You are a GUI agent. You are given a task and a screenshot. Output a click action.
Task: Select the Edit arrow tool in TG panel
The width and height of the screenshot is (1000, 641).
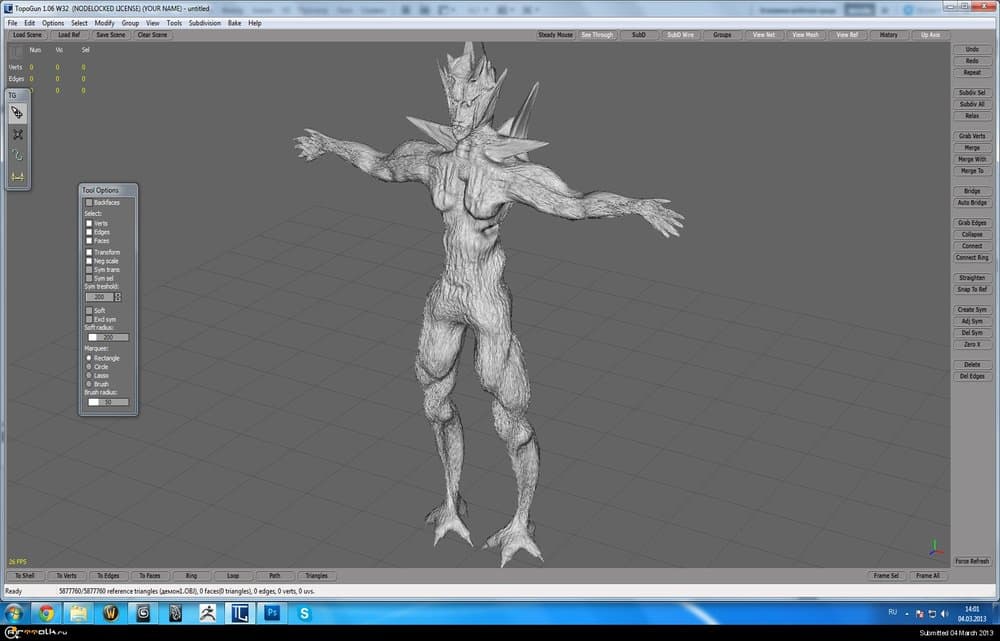17,113
